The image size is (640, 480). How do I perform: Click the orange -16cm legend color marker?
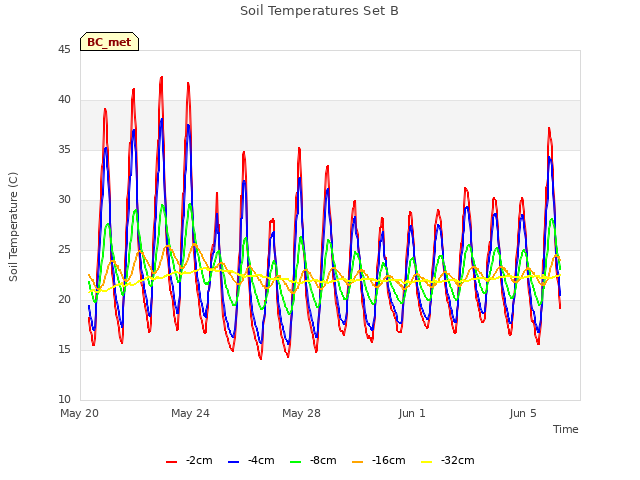(x=357, y=462)
